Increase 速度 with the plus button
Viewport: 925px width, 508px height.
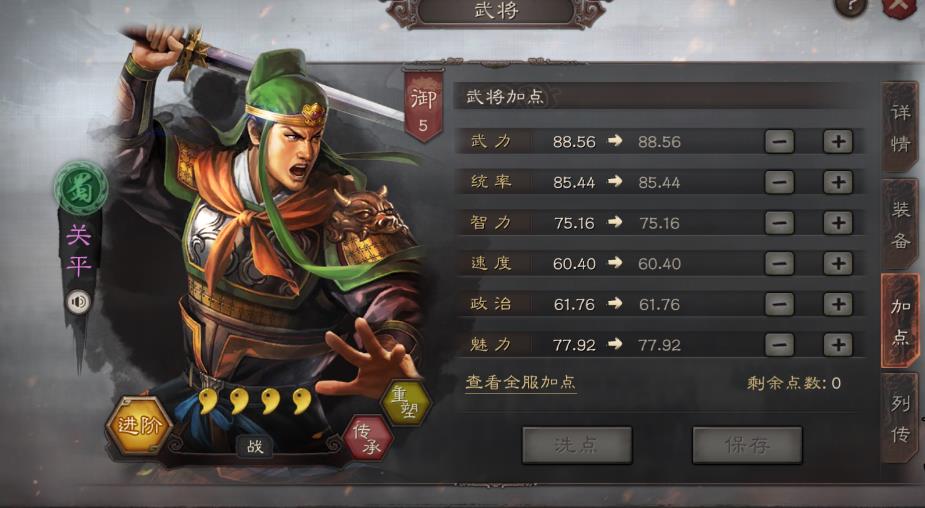(838, 264)
